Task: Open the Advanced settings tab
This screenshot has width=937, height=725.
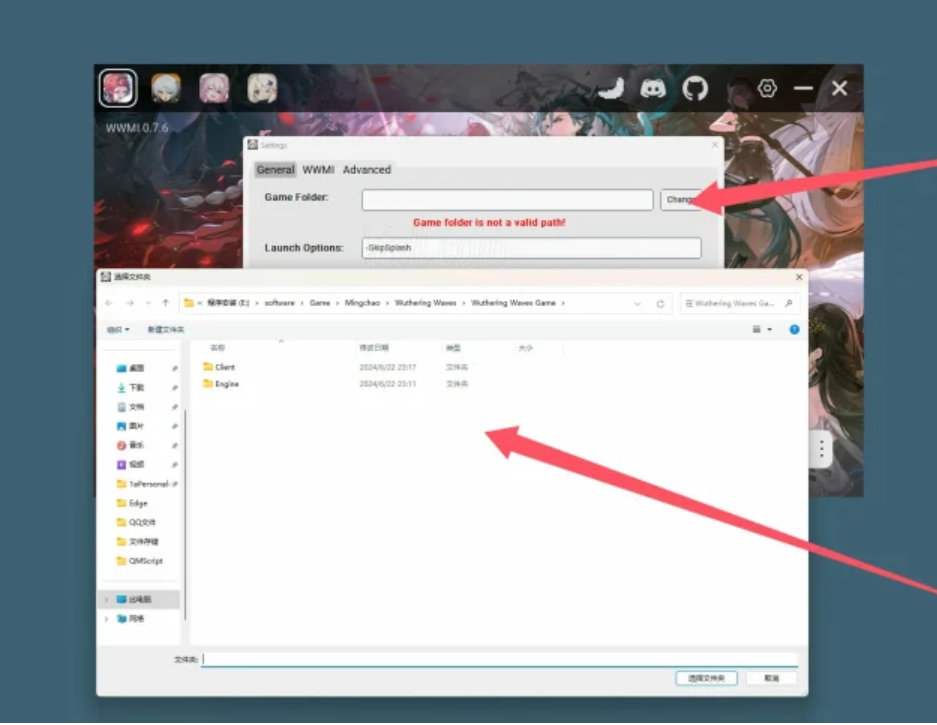Action: pyautogui.click(x=367, y=170)
